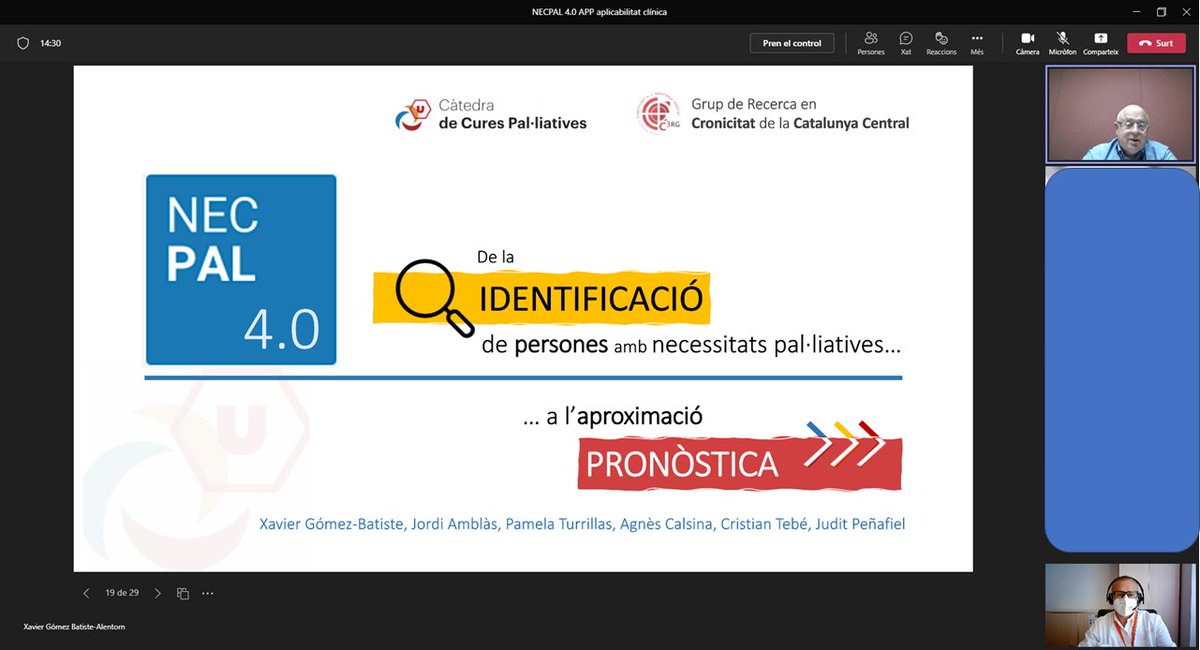Click the PRONÒSTICA red banner
The height and width of the screenshot is (650, 1200).
click(x=739, y=463)
